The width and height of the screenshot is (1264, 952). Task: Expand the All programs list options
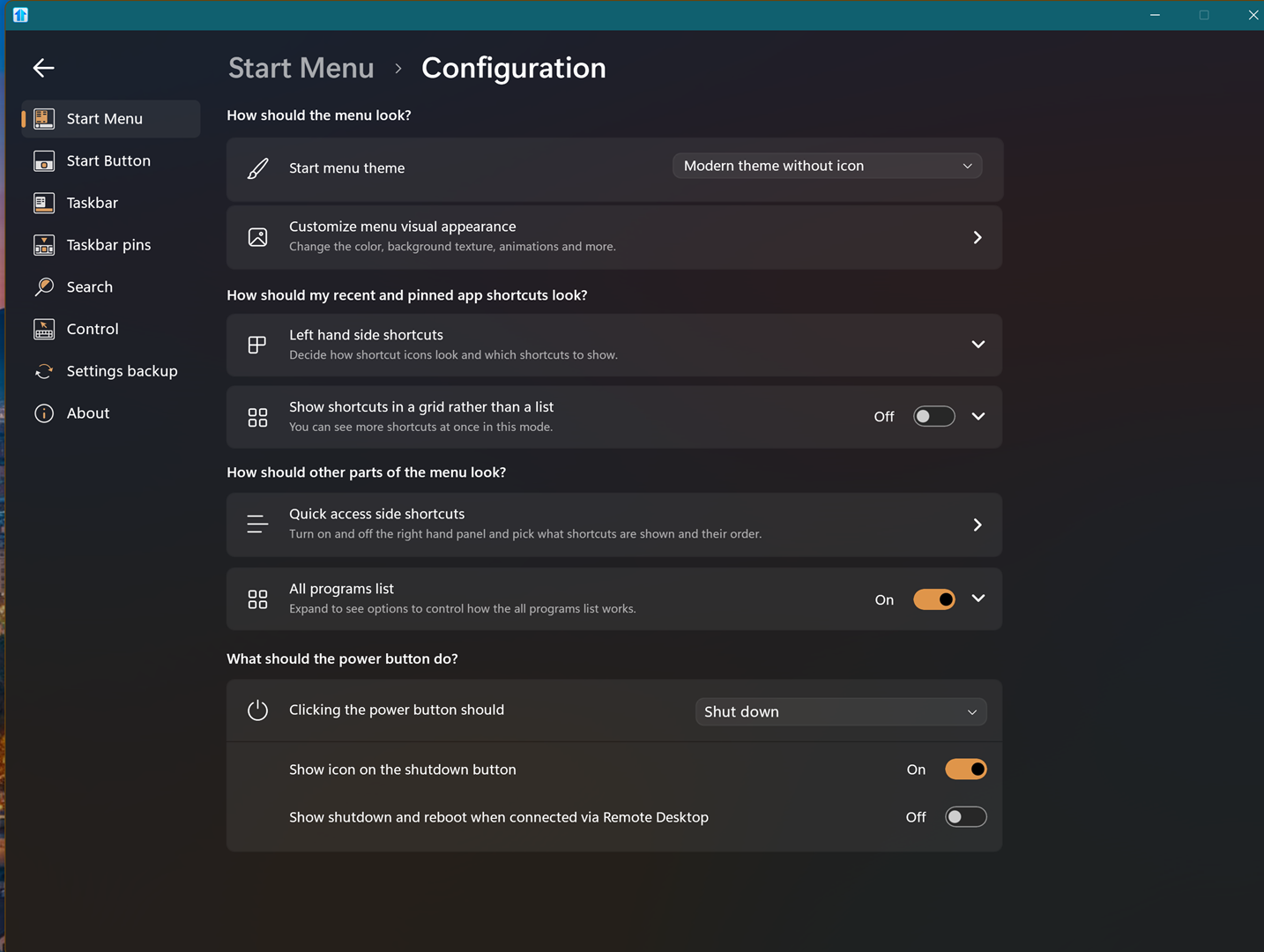tap(978, 599)
